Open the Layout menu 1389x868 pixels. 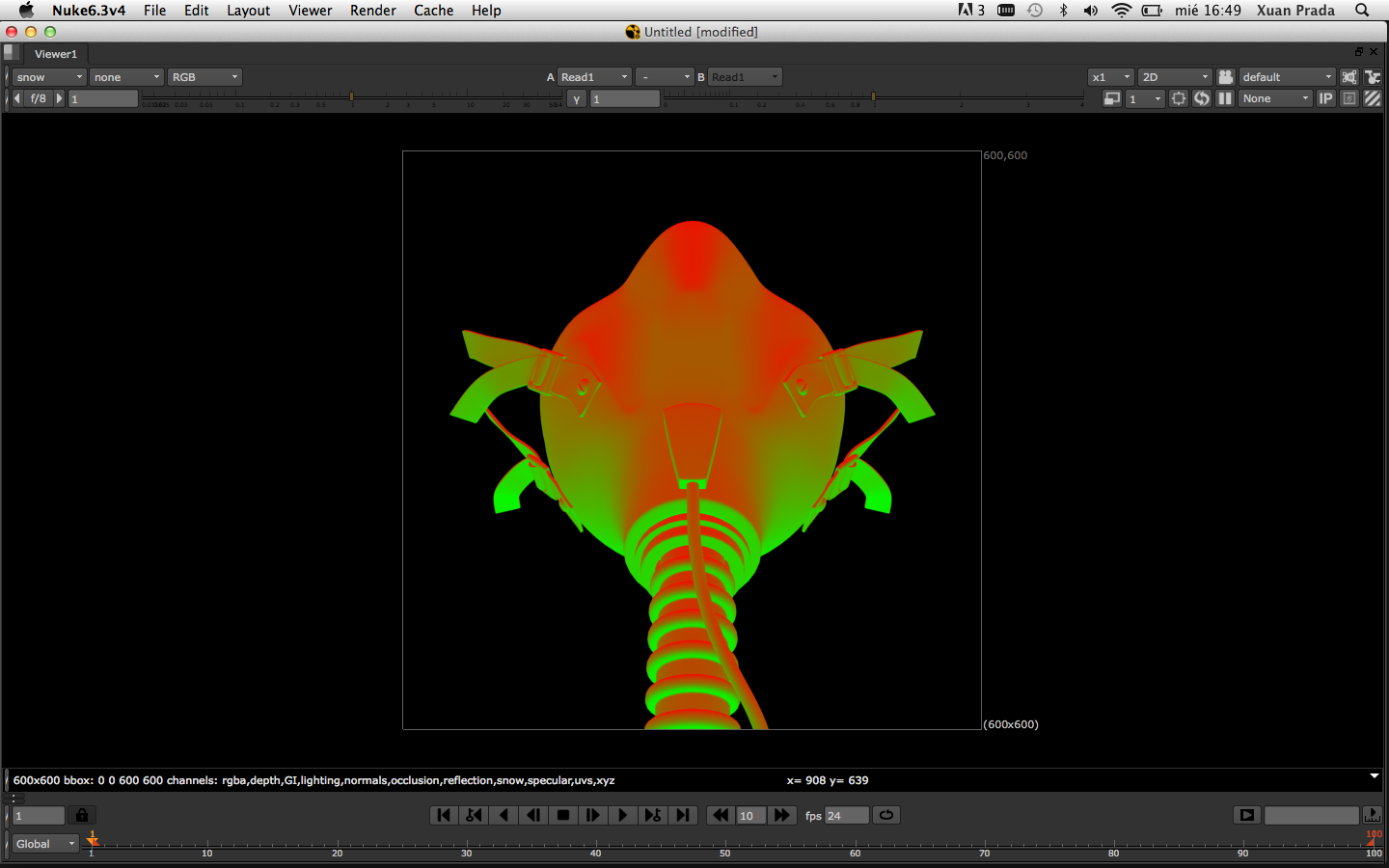248,10
